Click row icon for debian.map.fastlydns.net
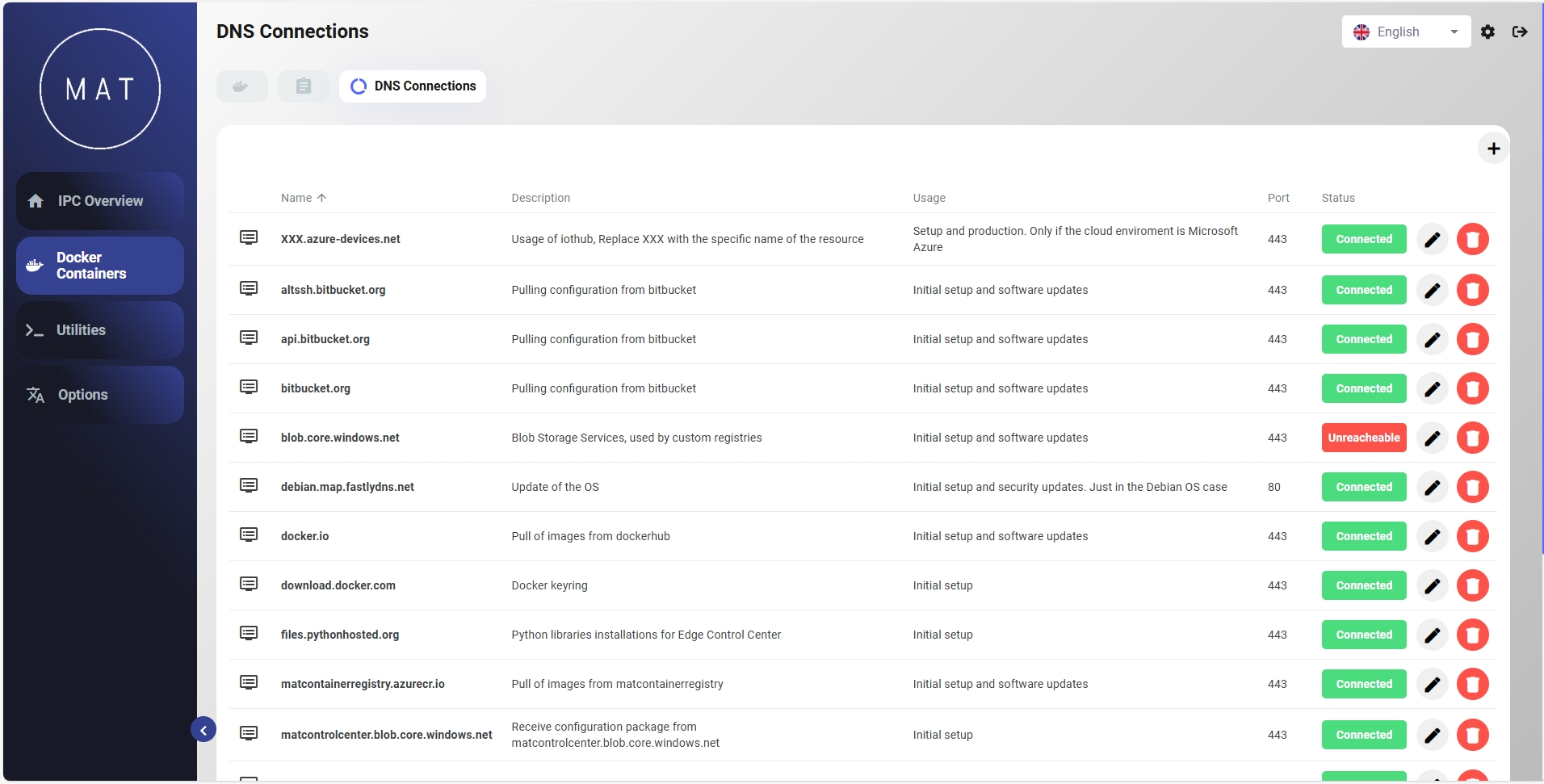 [x=249, y=486]
